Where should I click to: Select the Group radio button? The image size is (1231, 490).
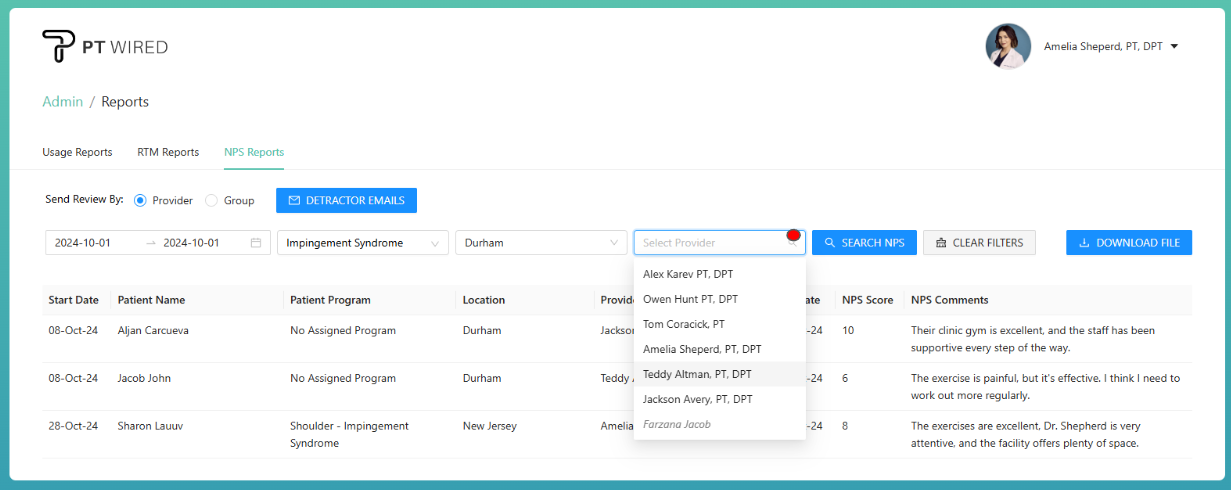point(211,201)
